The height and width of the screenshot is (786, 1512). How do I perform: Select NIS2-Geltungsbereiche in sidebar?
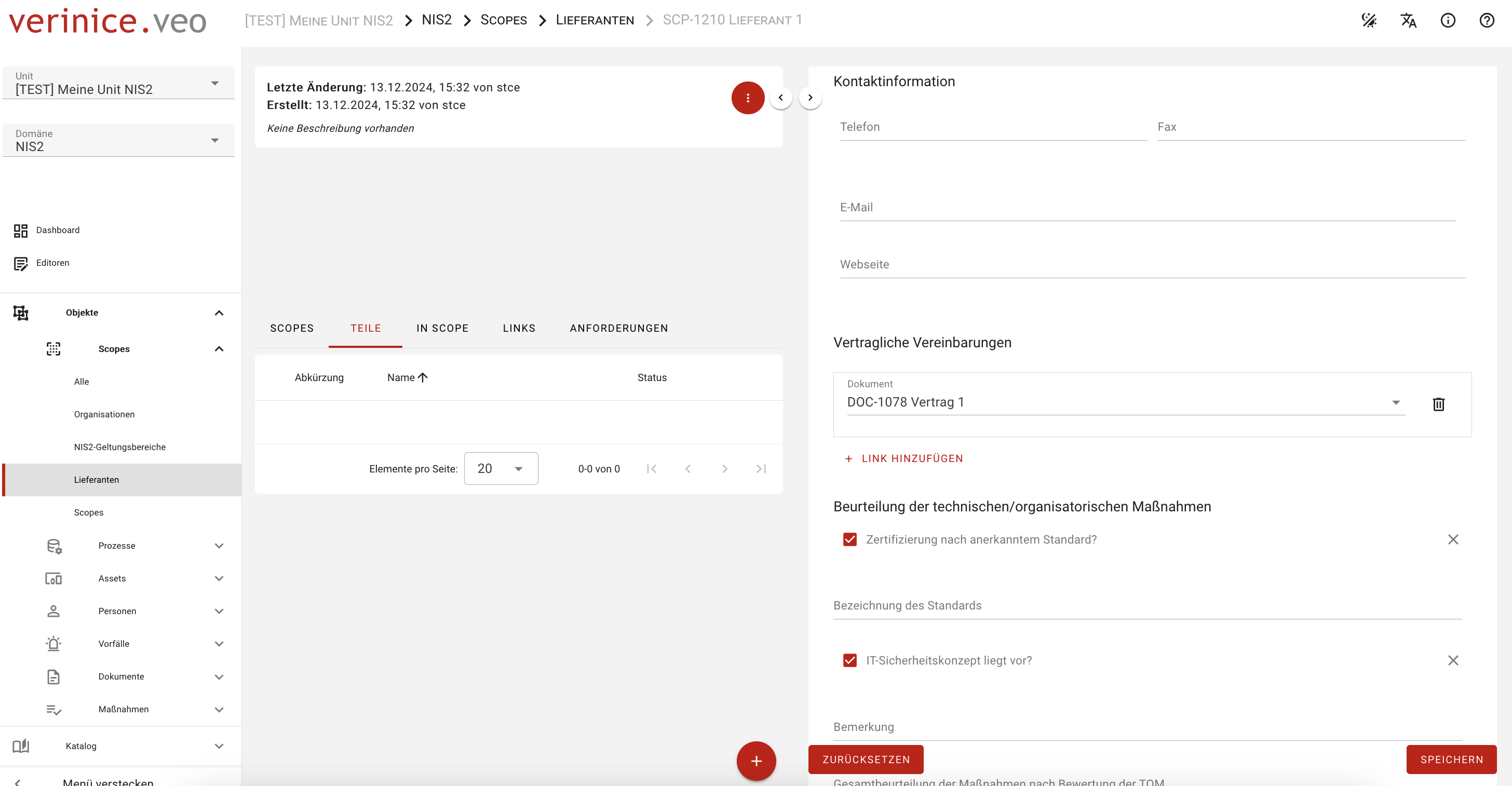tap(120, 446)
